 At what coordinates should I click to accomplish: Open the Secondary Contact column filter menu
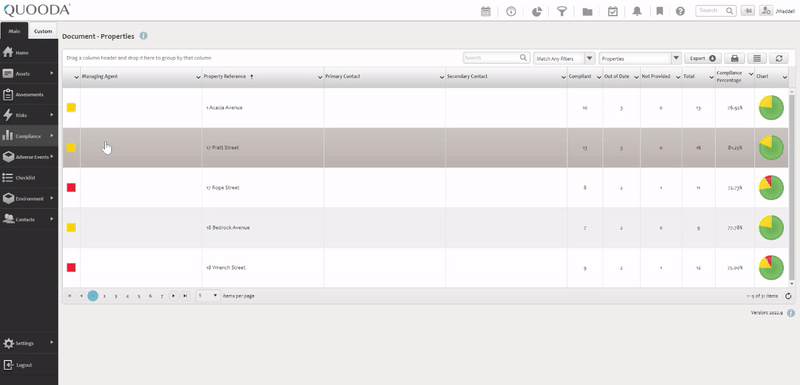(563, 77)
